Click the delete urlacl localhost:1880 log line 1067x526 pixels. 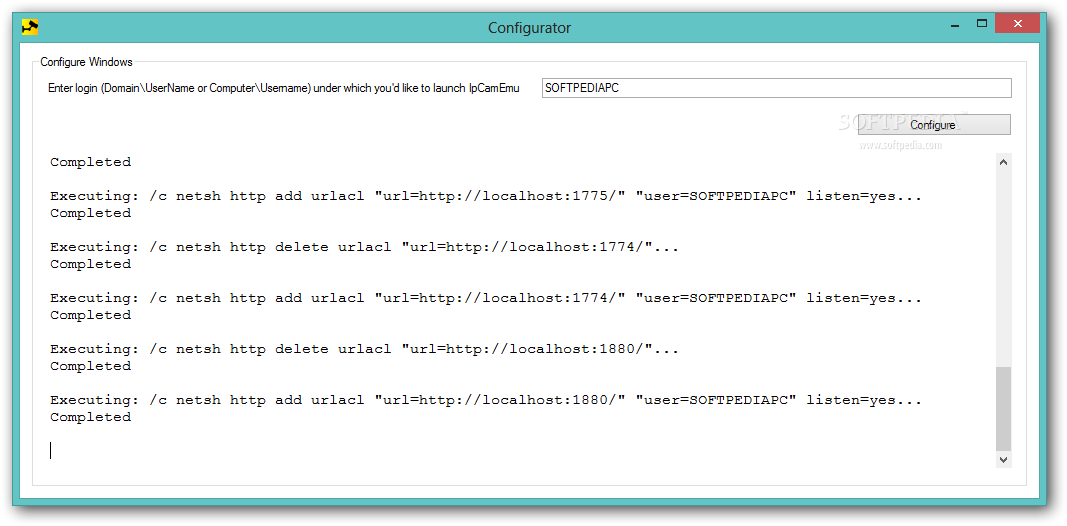[365, 350]
